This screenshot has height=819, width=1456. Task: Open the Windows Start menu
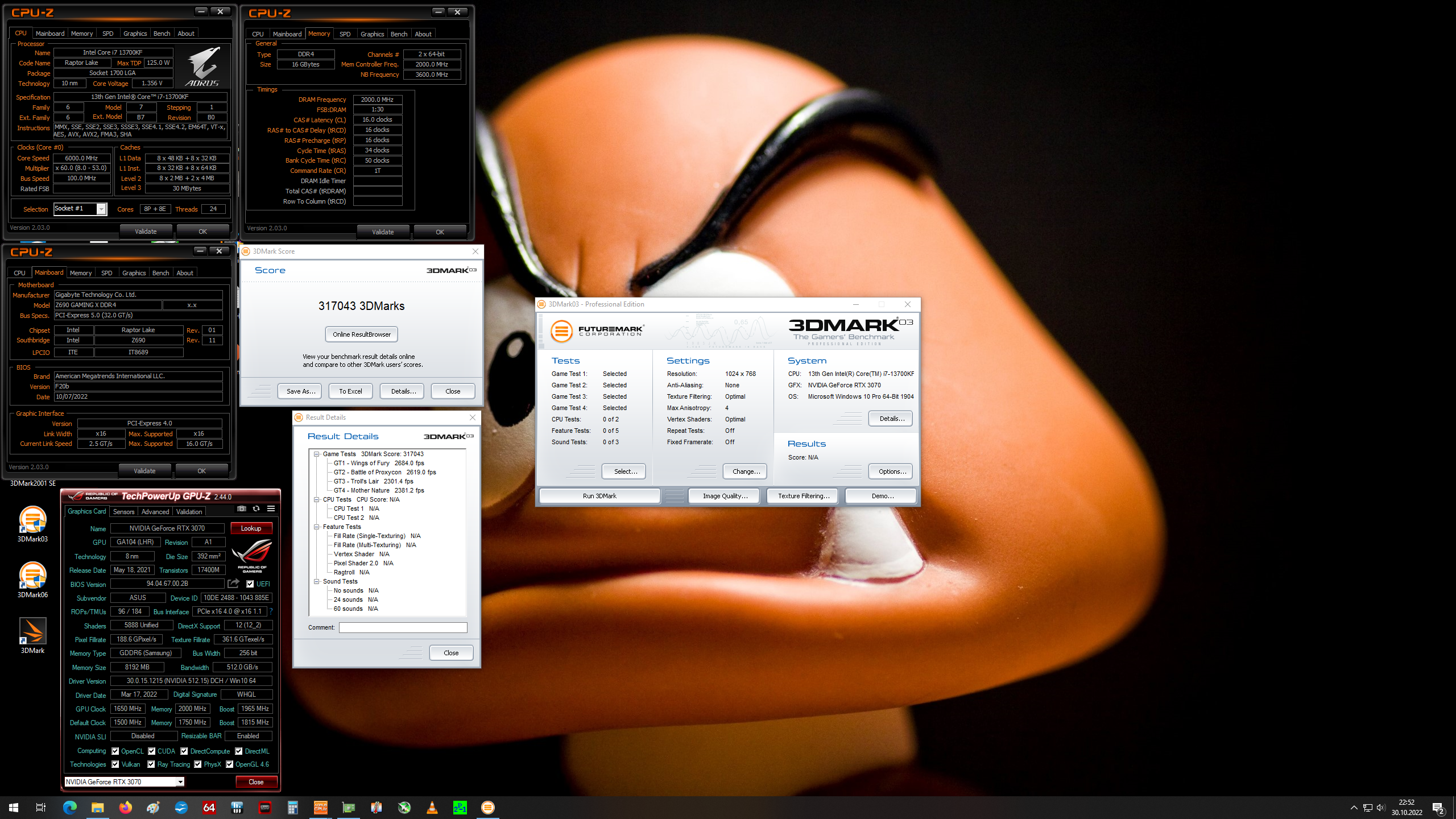tap(14, 808)
